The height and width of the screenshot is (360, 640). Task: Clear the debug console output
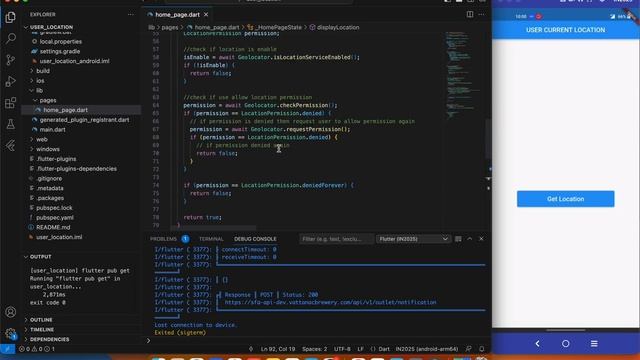[458, 239]
